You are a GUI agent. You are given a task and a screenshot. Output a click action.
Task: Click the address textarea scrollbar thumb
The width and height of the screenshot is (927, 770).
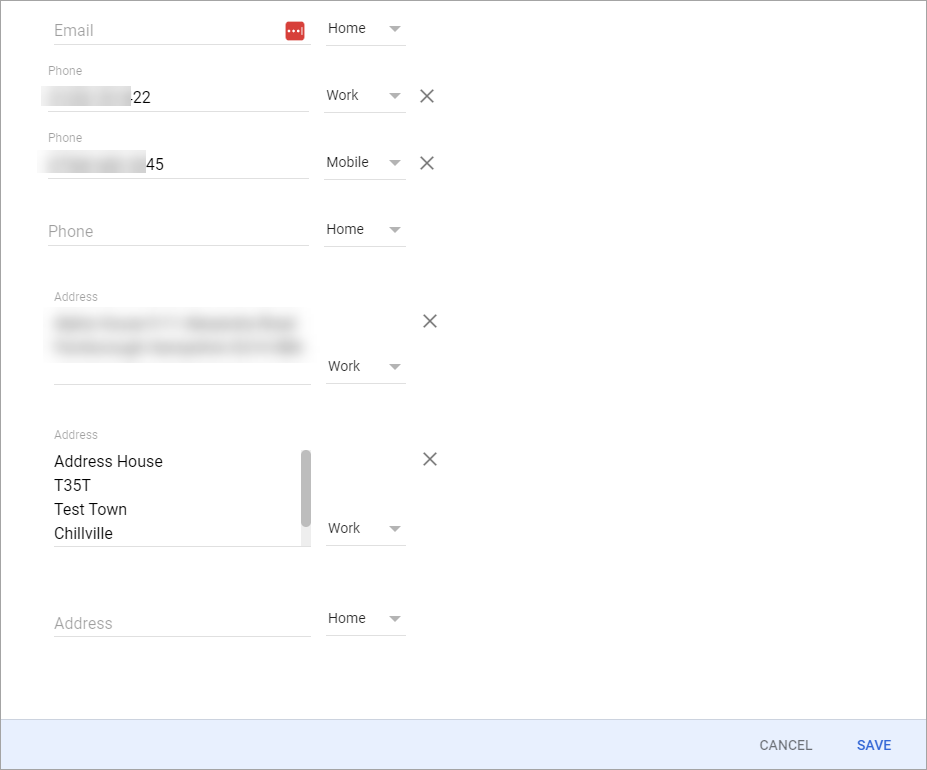pyautogui.click(x=306, y=487)
